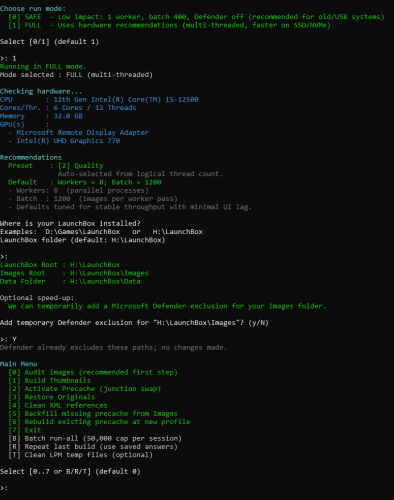Click menu option '[1] Build Thumbnails'
Viewport: 394px width, 500px height.
pos(49,380)
